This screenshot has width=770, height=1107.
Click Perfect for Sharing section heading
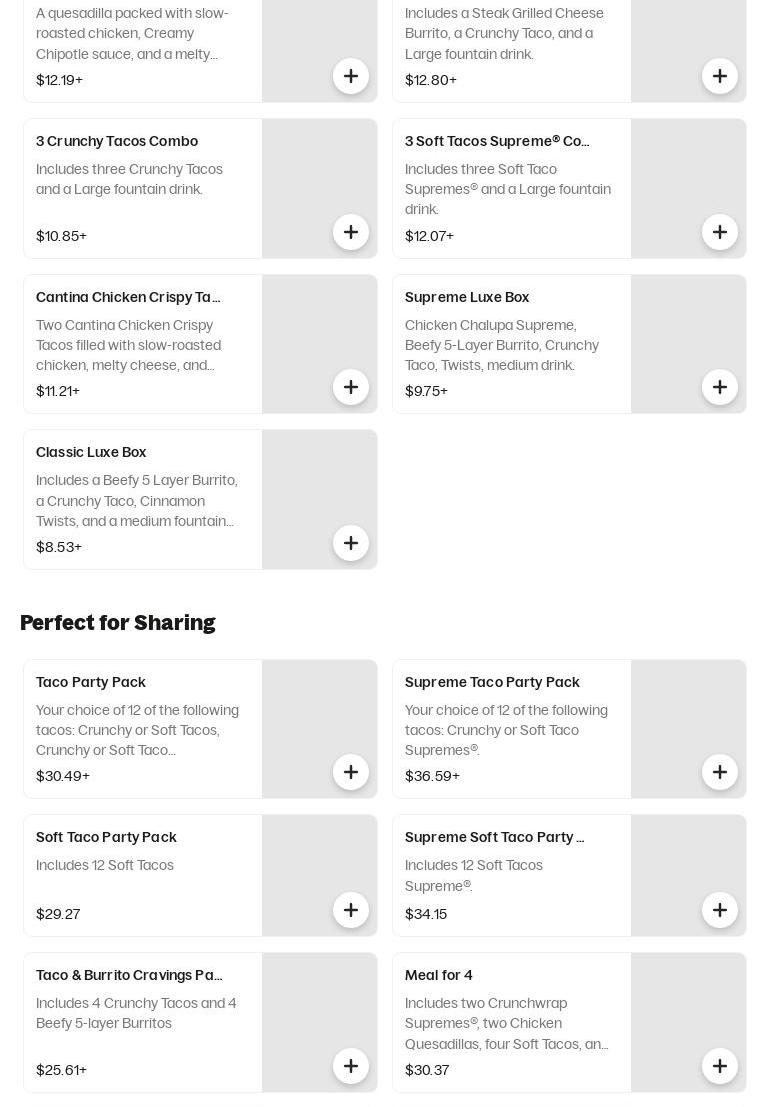click(x=118, y=622)
